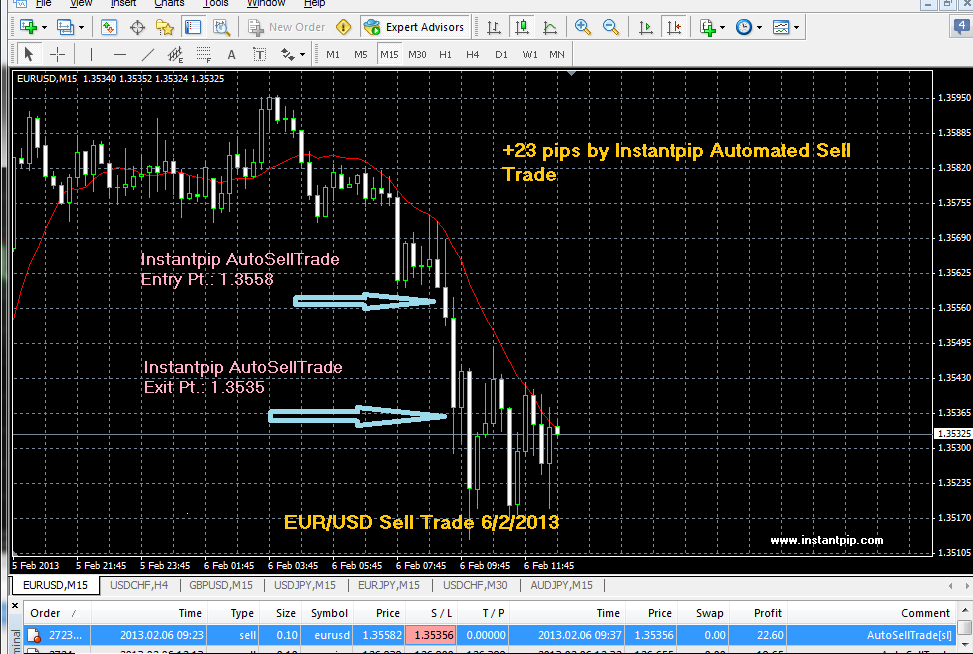Image resolution: width=973 pixels, height=654 pixels.
Task: Switch timeframe to W1
Action: click(x=530, y=55)
